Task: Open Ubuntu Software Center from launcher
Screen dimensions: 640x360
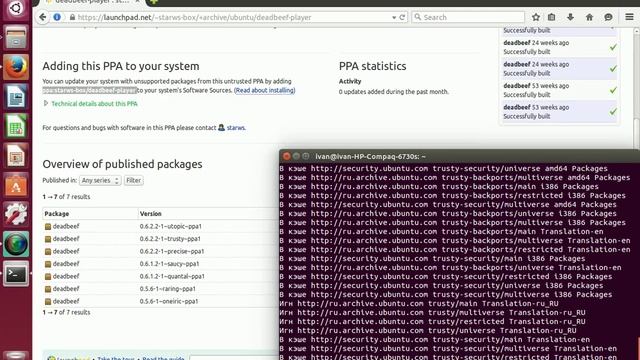Action: (x=16, y=185)
